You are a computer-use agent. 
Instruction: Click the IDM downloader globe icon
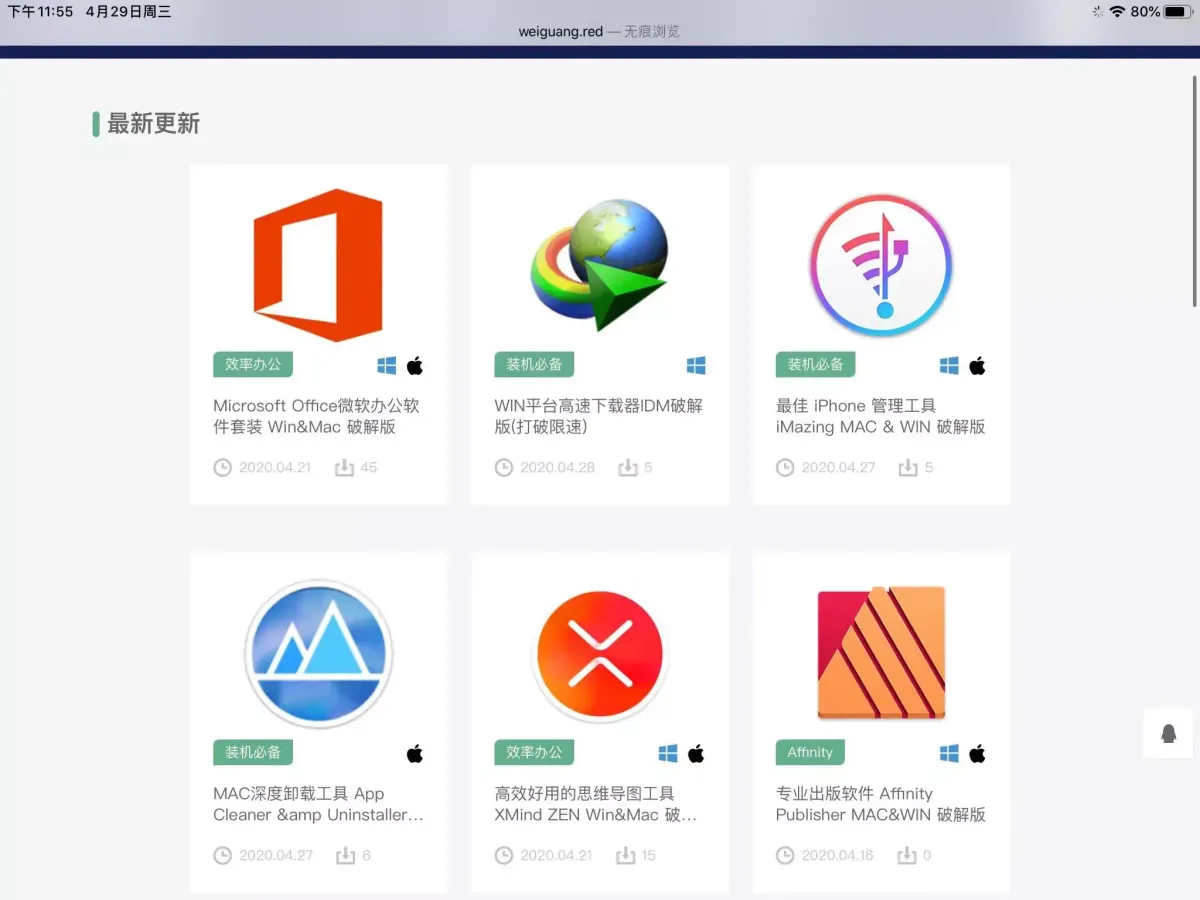coord(599,265)
